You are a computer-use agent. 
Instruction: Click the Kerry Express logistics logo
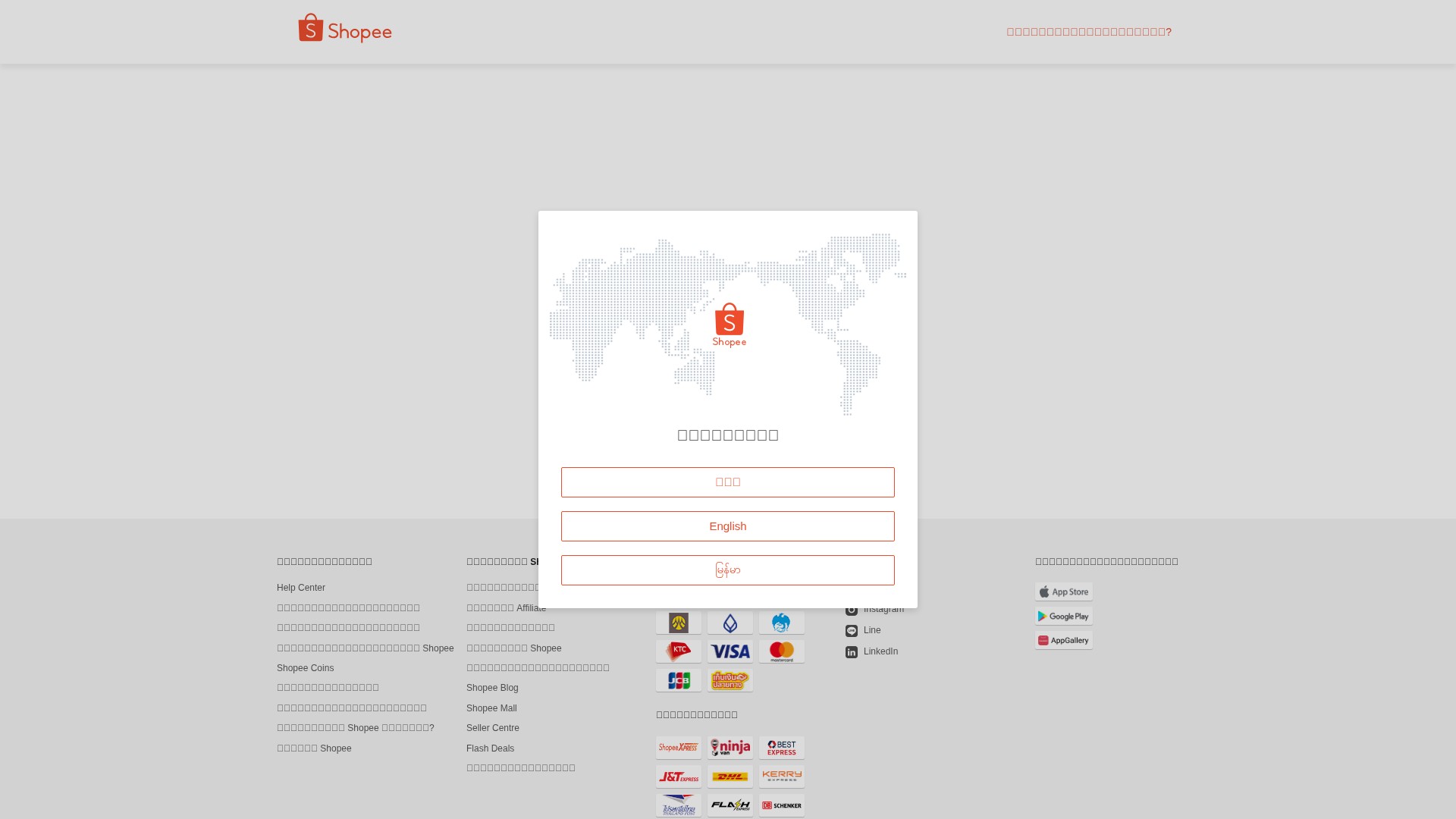click(782, 777)
